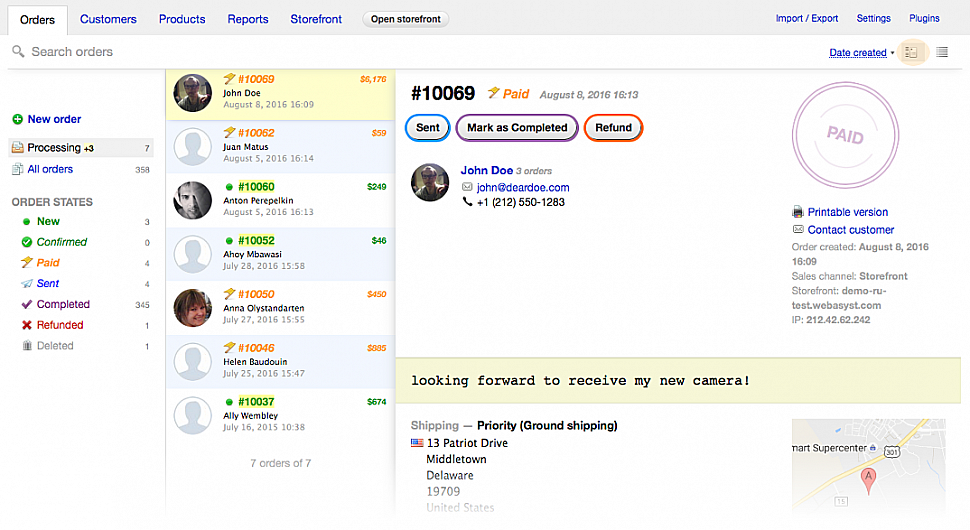Click the john@deardoe.com email link
Screen dimensions: 970x530
pyautogui.click(x=523, y=187)
